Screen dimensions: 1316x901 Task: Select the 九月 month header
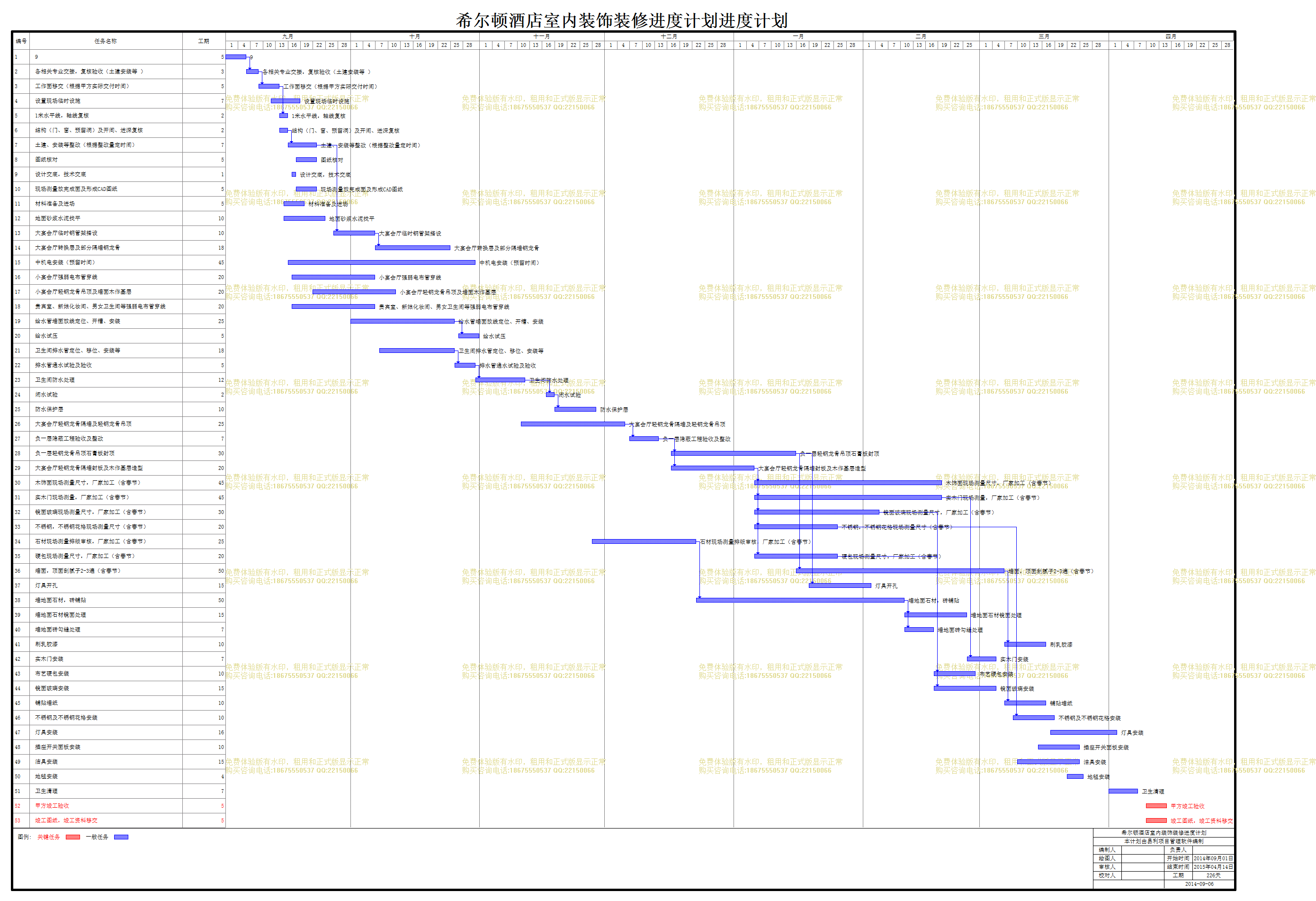[x=287, y=36]
